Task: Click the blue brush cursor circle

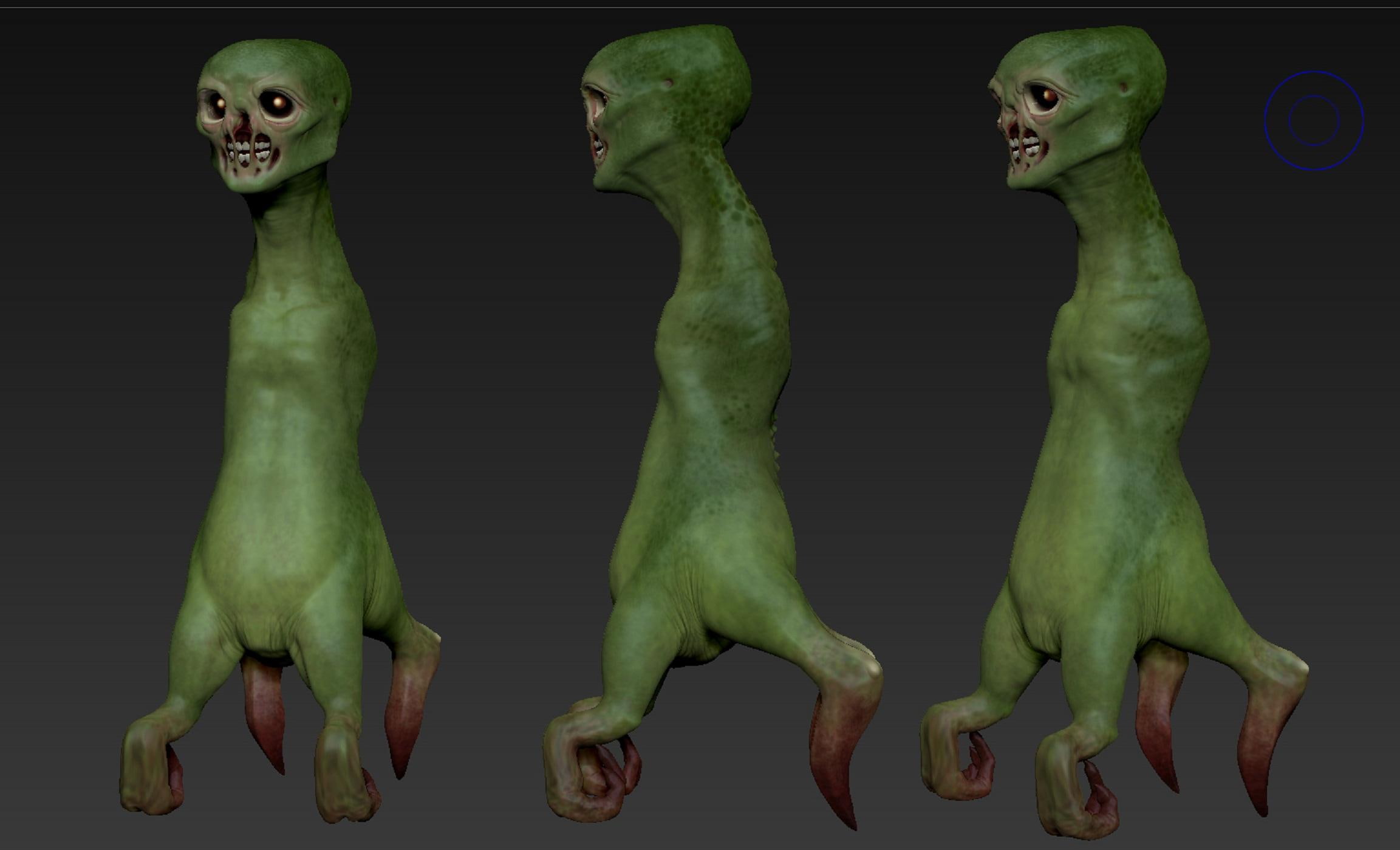Action: [x=1314, y=120]
